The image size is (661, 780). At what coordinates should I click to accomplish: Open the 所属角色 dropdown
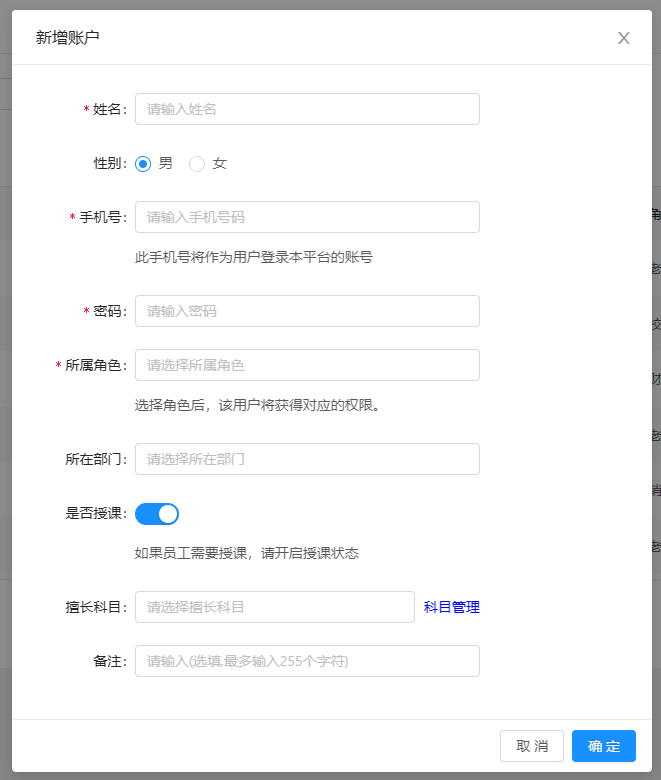pyautogui.click(x=307, y=365)
